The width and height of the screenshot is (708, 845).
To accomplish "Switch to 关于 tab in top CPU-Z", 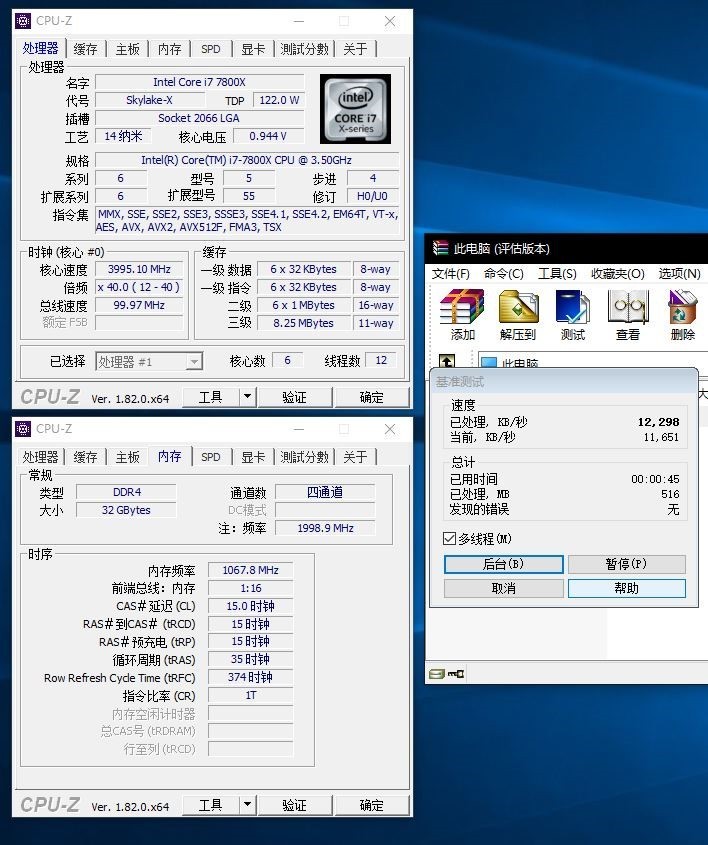I will pos(355,49).
